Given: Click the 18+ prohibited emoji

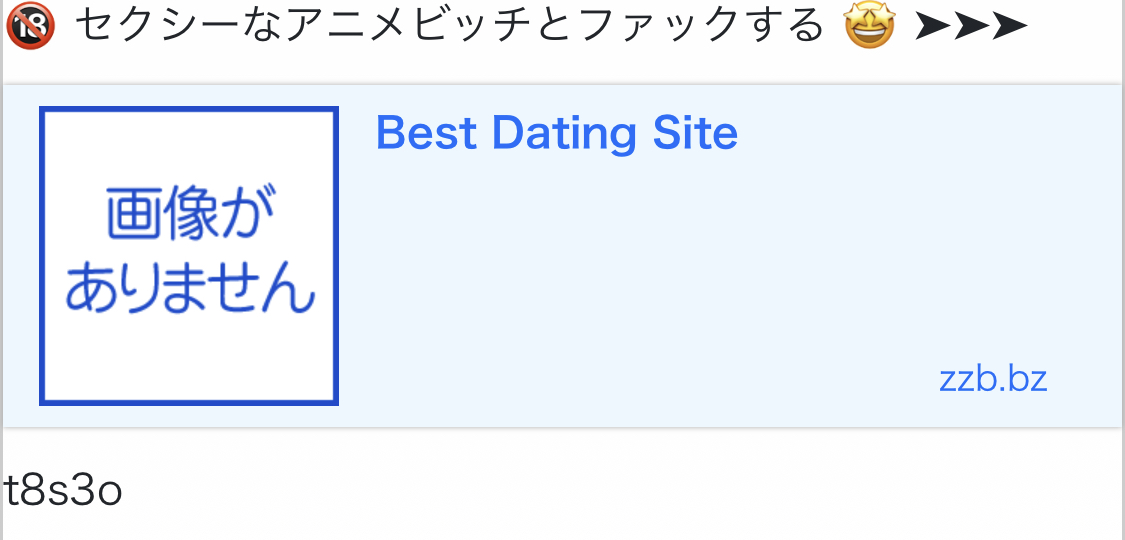Looking at the screenshot, I should point(29,27).
